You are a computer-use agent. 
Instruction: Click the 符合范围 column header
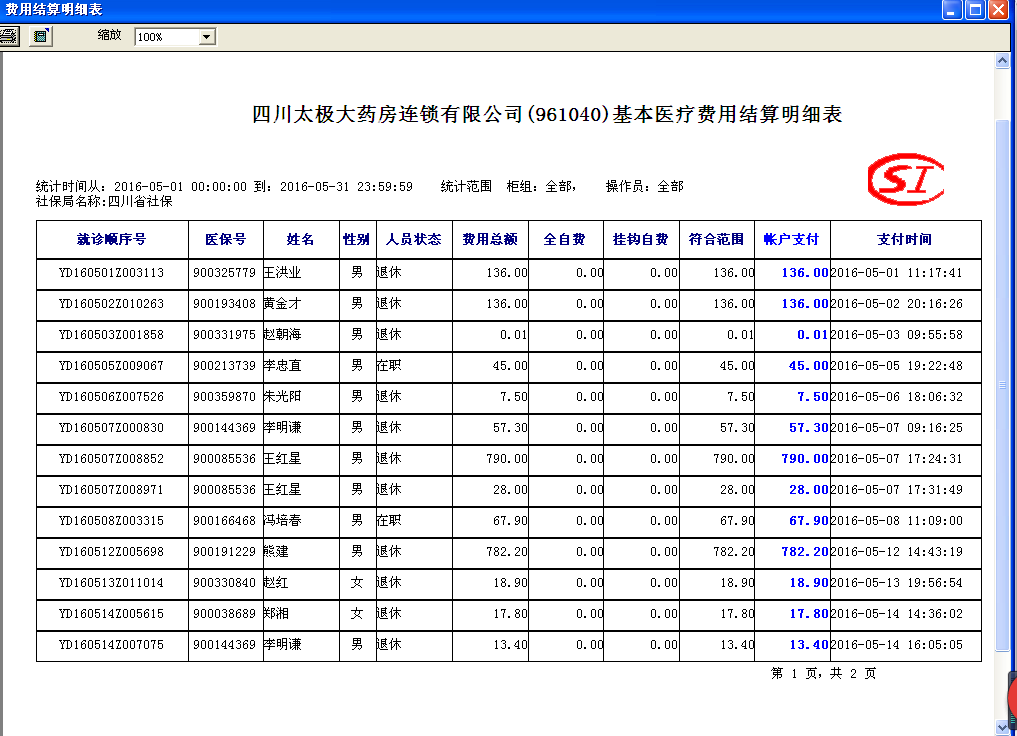click(x=717, y=240)
